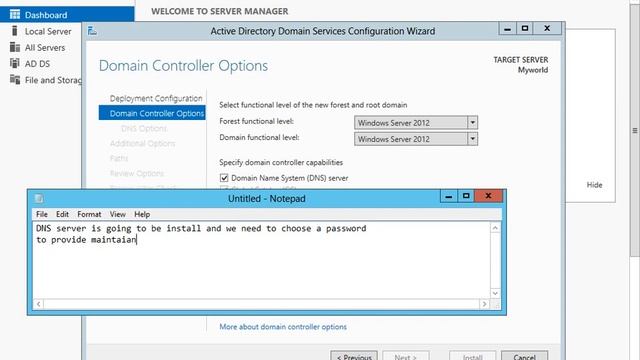Minimize the Notepad window
This screenshot has height=360, width=640.
click(x=449, y=196)
